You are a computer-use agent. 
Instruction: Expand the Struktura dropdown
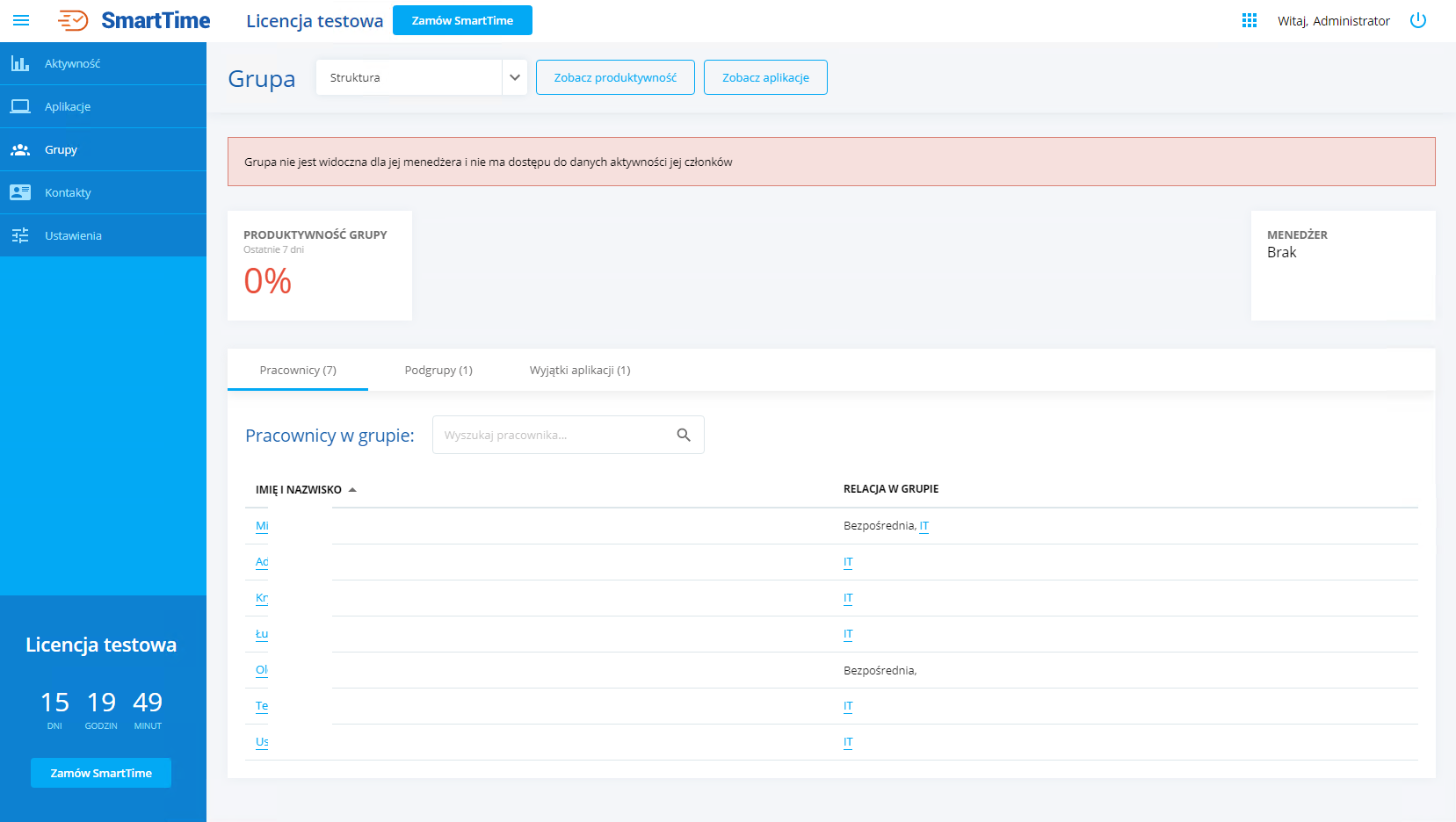coord(514,77)
